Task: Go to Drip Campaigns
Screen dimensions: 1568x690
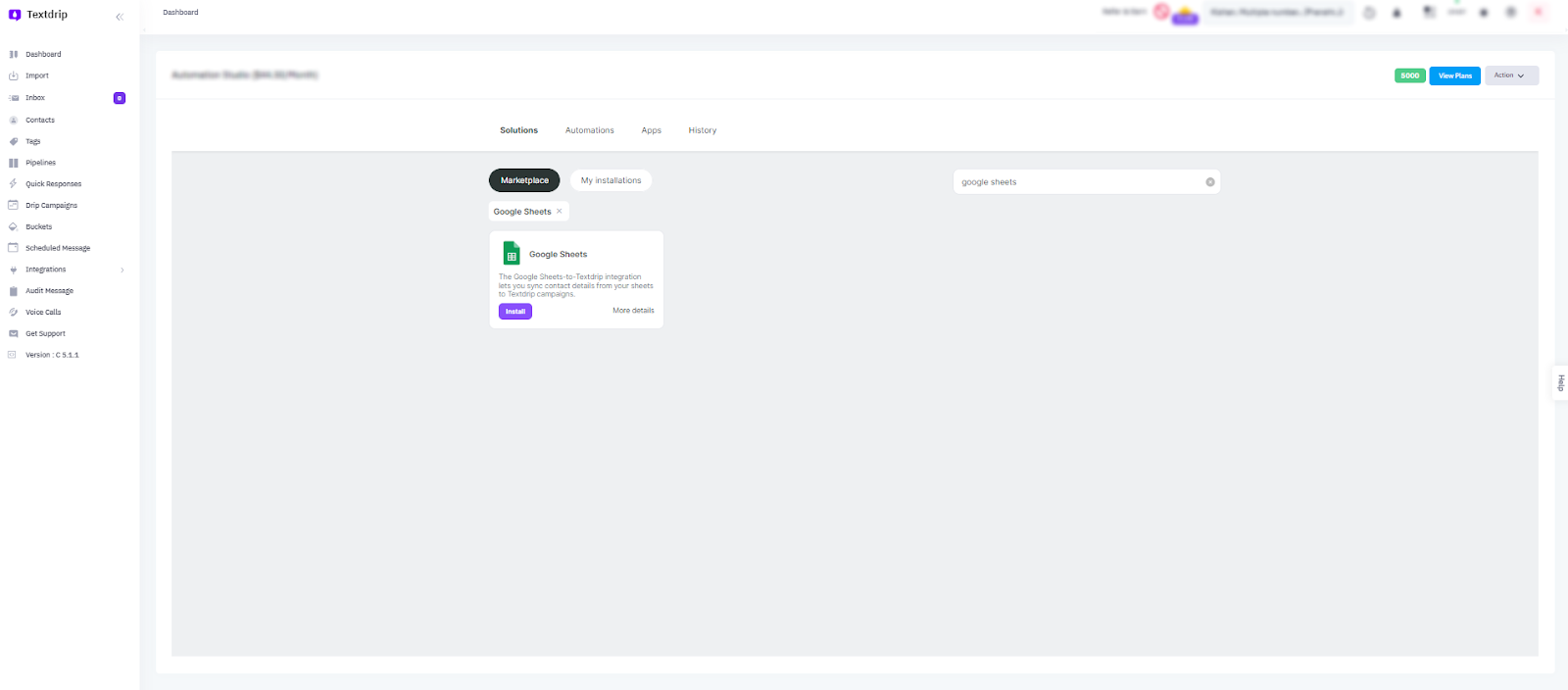Action: [x=51, y=206]
